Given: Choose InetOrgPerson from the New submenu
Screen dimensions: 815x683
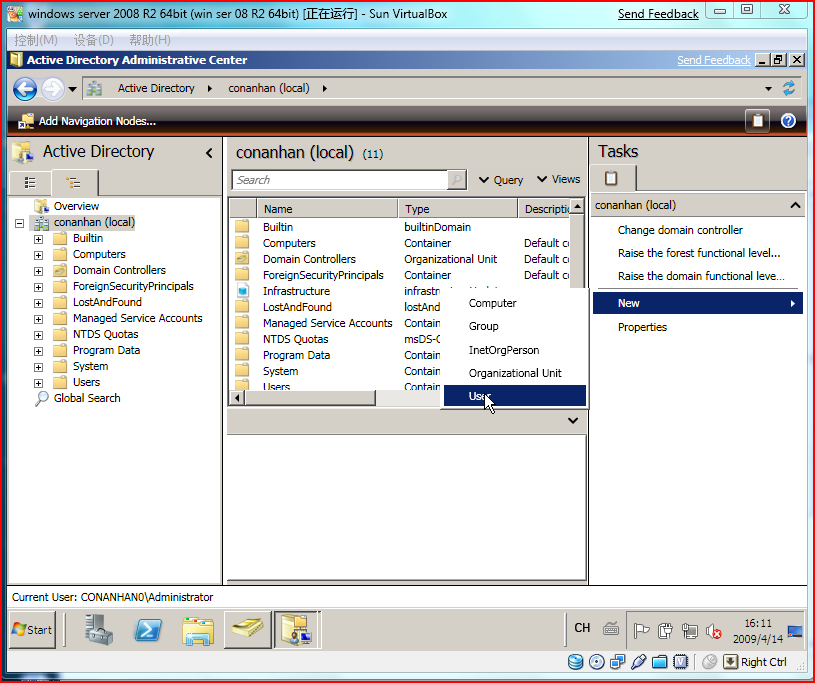Looking at the screenshot, I should [x=515, y=350].
